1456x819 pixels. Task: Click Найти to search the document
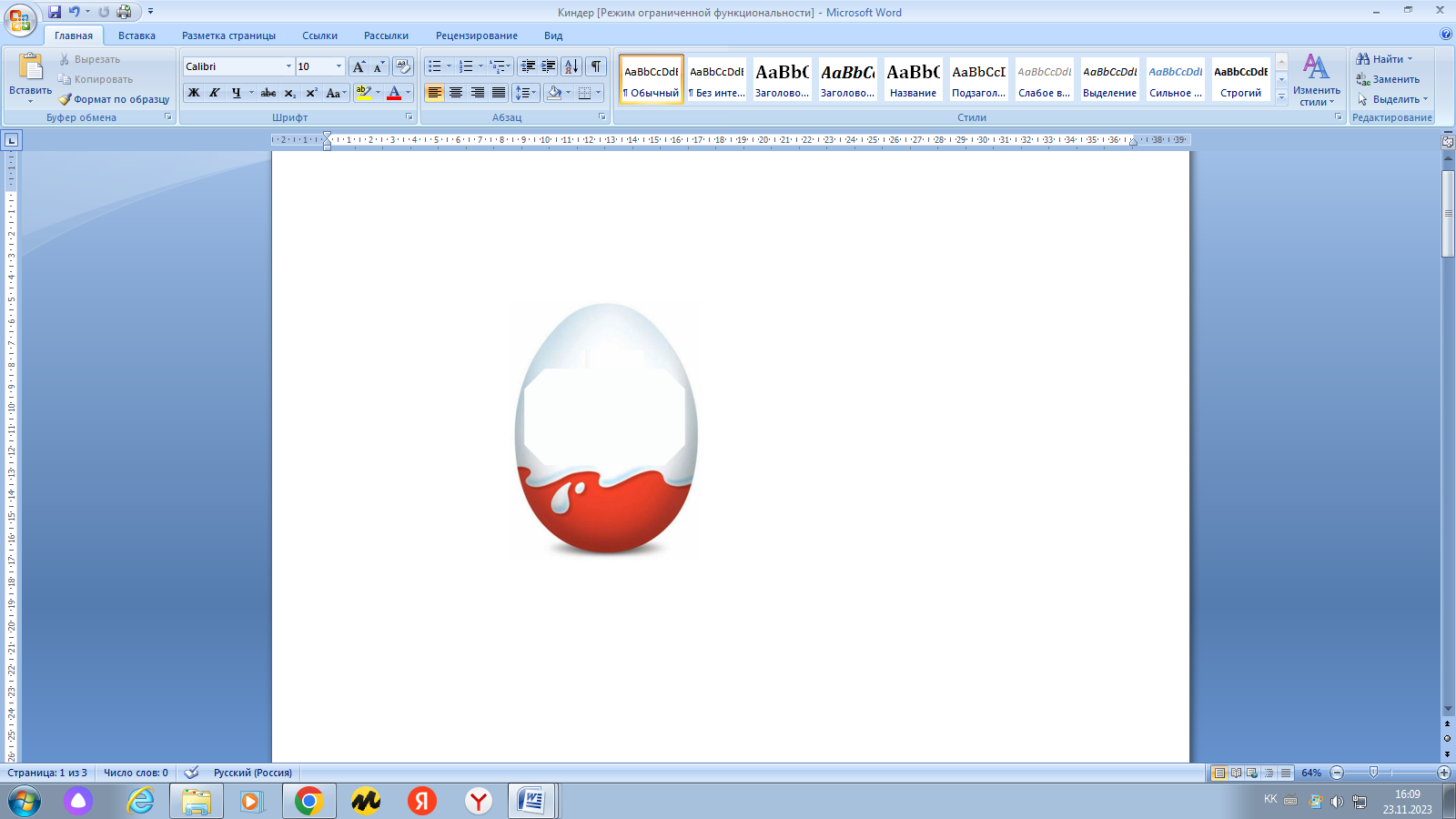pos(1384,59)
